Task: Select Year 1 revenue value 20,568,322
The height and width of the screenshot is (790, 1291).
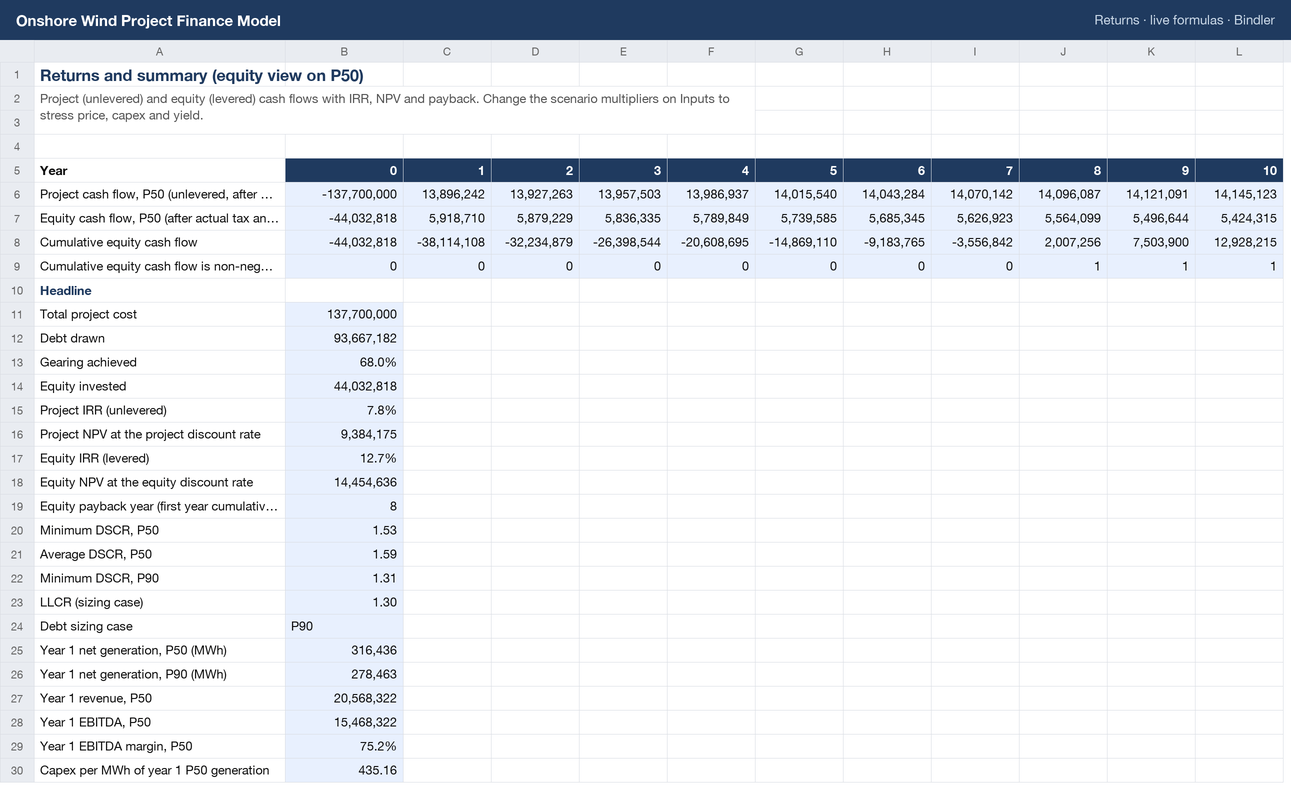Action: 344,698
